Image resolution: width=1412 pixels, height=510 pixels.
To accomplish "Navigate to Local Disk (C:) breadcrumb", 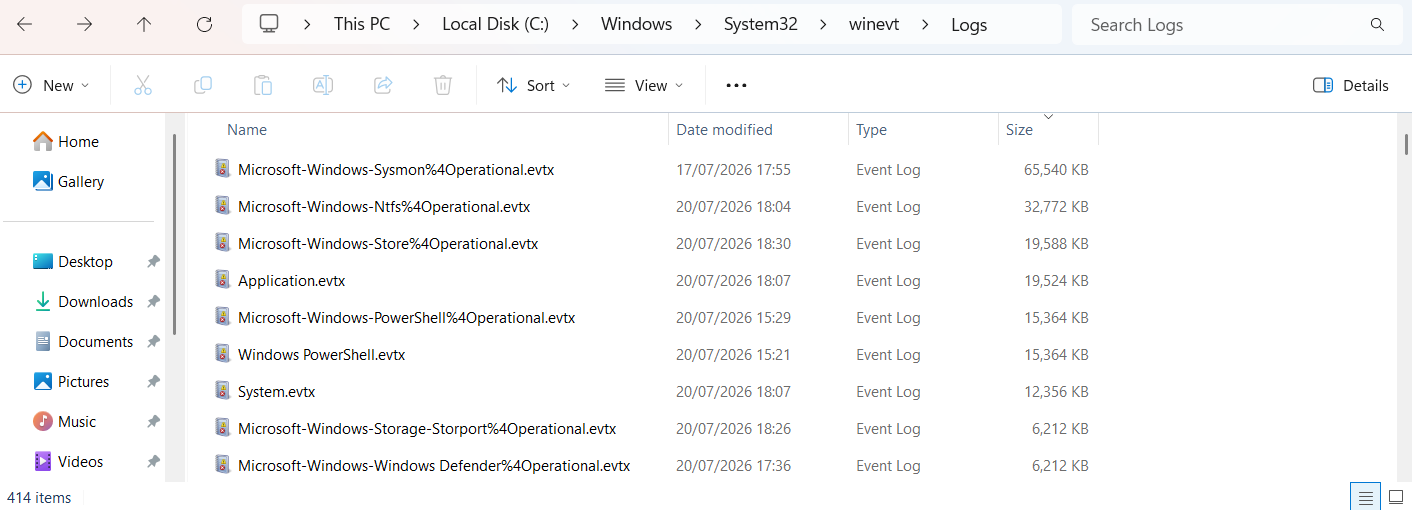I will (x=496, y=25).
